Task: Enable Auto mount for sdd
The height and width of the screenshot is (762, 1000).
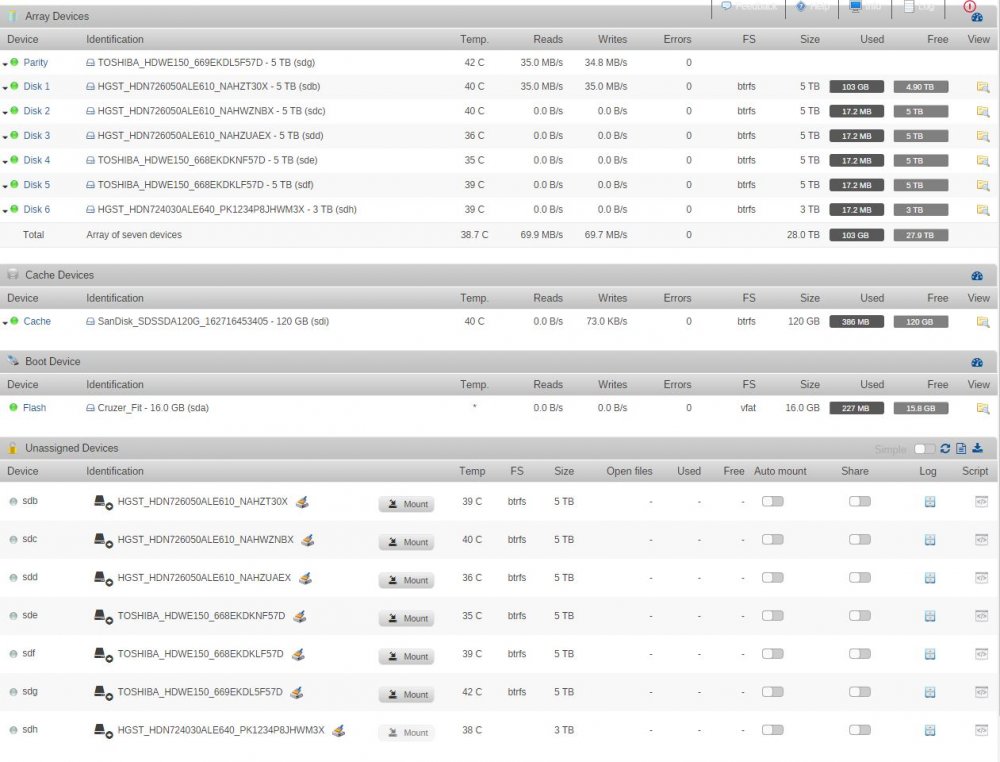Action: coord(772,577)
